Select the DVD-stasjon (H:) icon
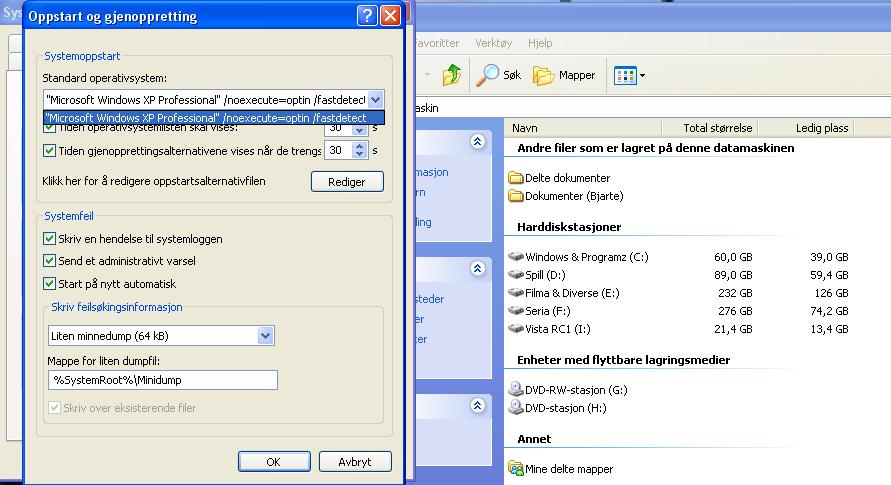Image resolution: width=891 pixels, height=485 pixels. (x=515, y=407)
